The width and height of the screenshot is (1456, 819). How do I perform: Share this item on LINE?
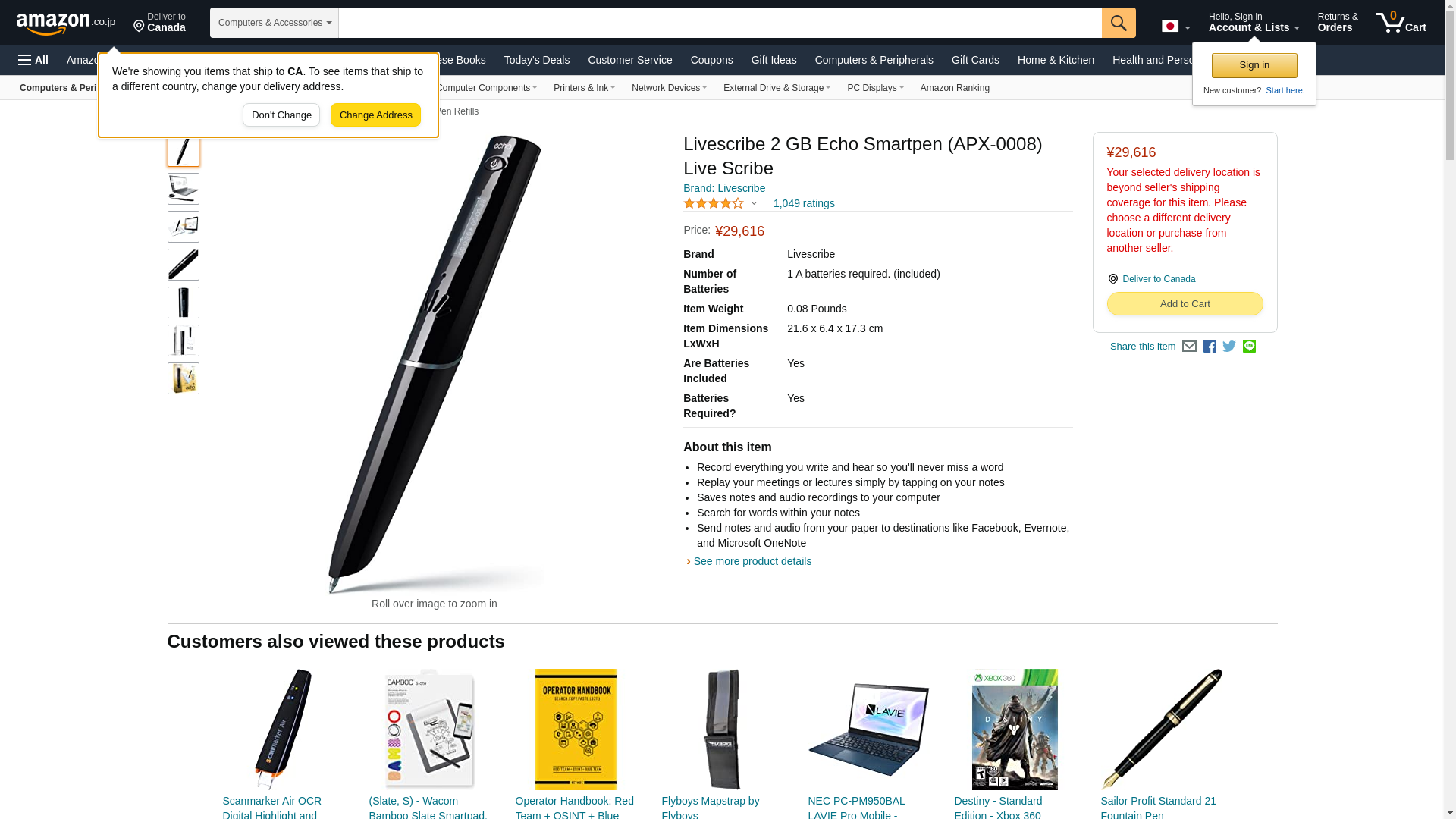click(1249, 347)
